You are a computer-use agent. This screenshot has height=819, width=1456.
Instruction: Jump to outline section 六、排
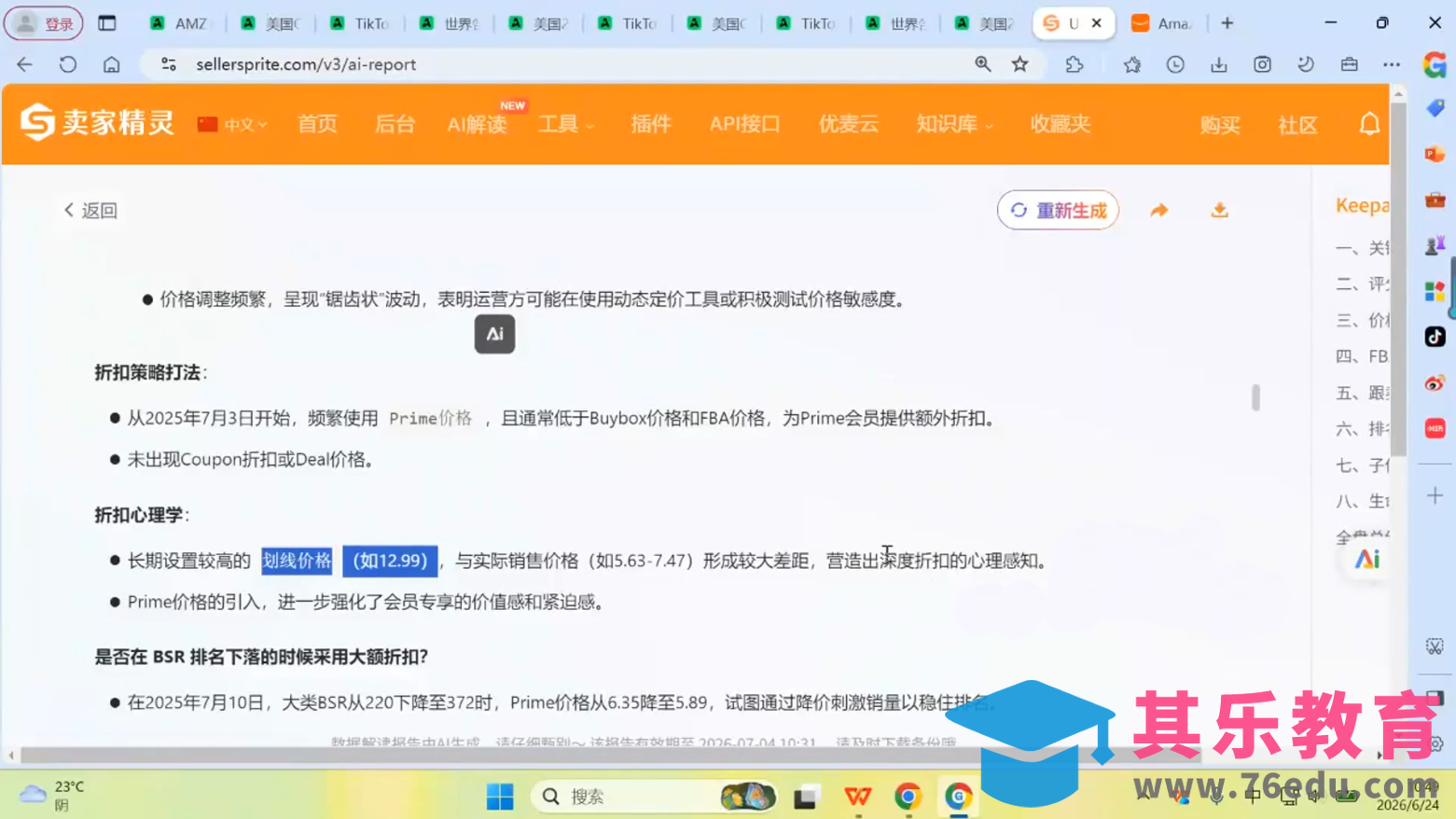point(1362,428)
